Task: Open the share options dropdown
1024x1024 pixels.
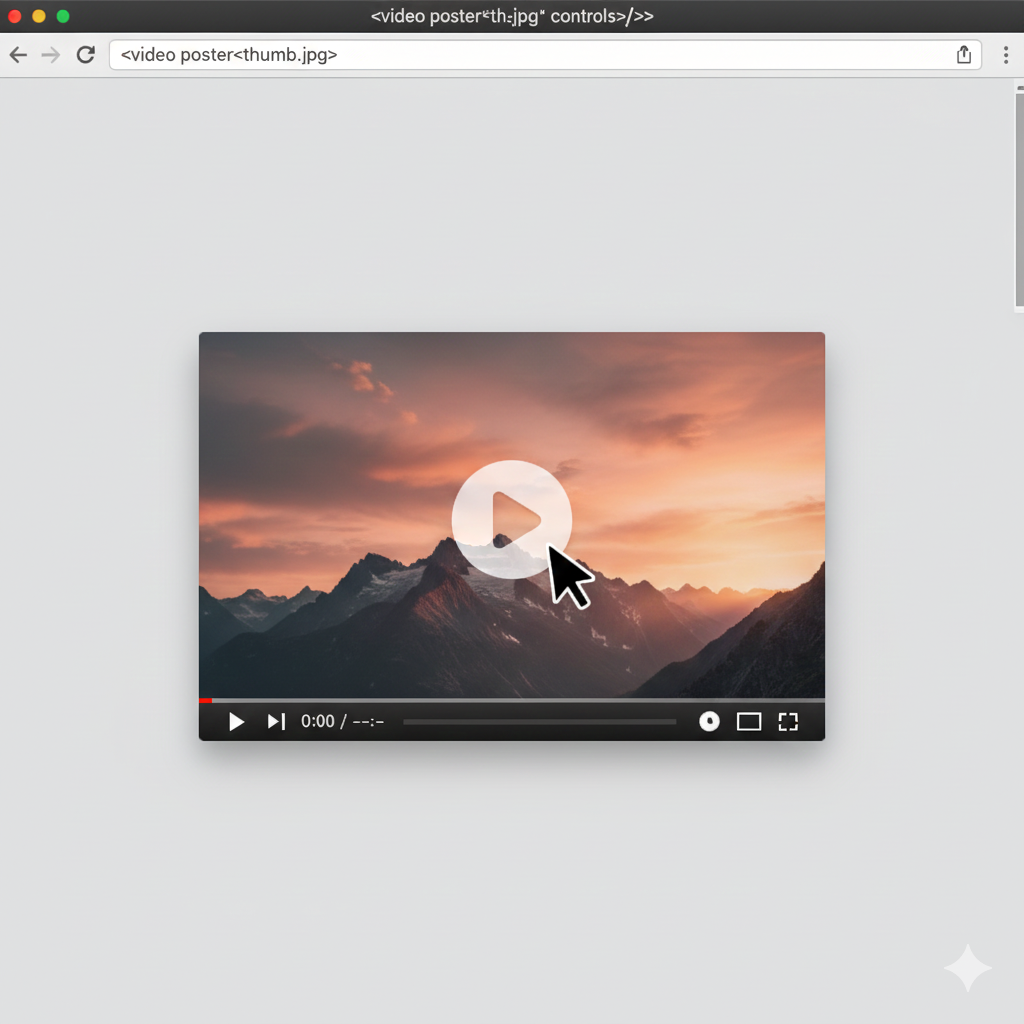Action: 963,56
